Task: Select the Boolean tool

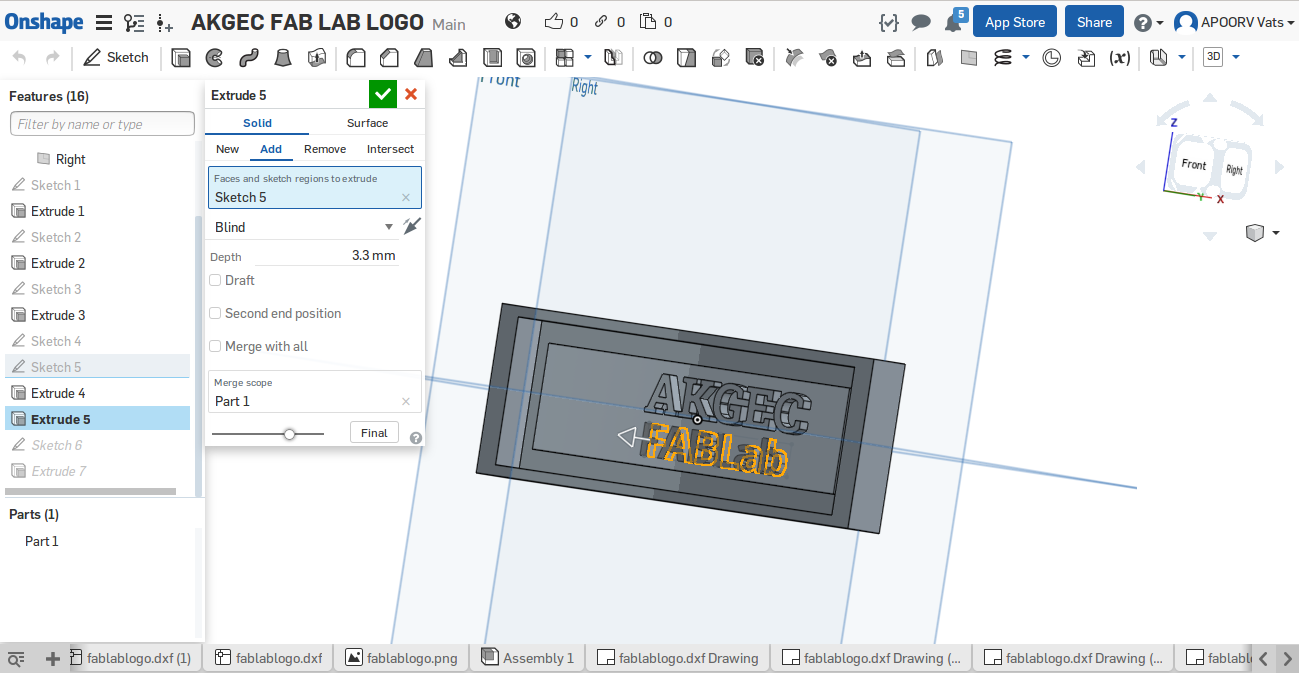Action: [x=653, y=58]
